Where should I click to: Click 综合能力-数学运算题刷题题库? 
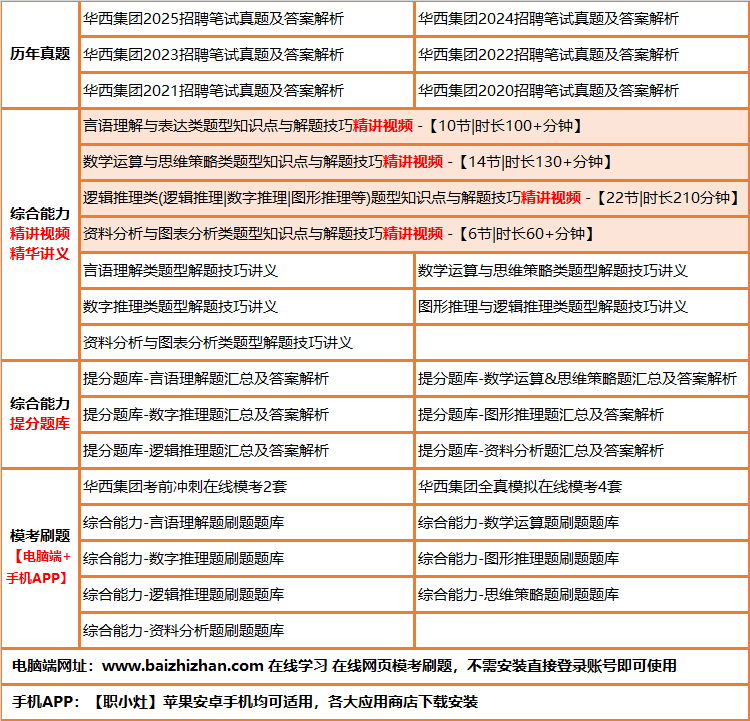582,522
